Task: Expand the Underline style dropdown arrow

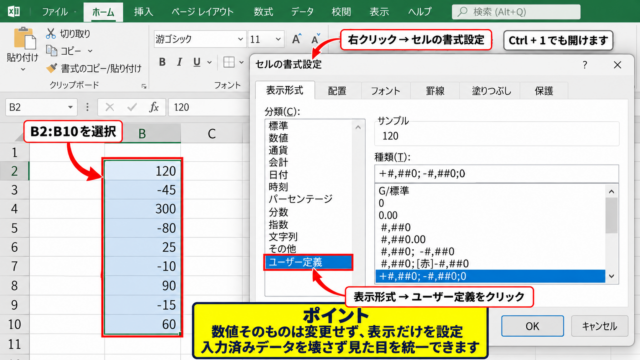Action: tap(209, 62)
